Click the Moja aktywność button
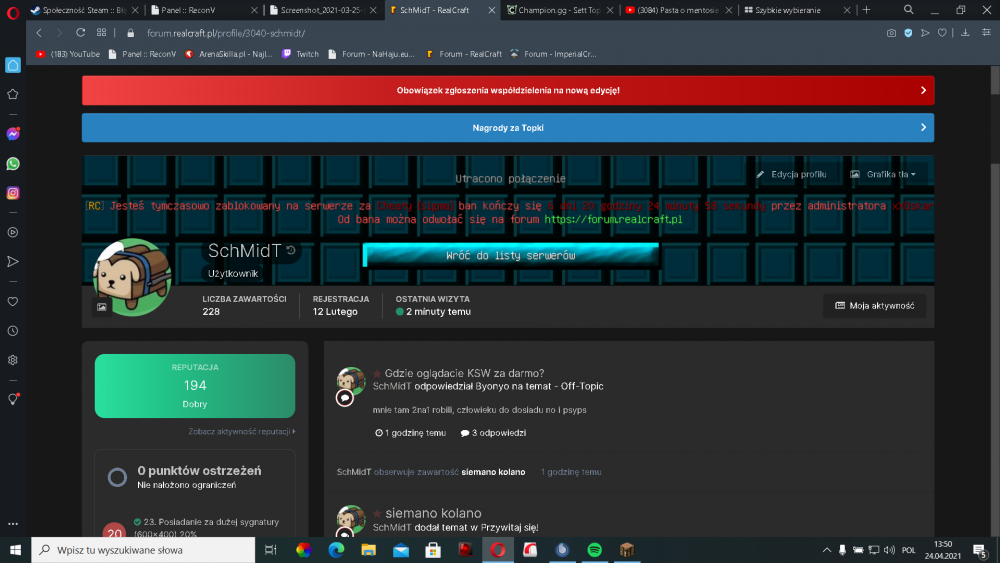The image size is (1000, 563). tap(874, 306)
